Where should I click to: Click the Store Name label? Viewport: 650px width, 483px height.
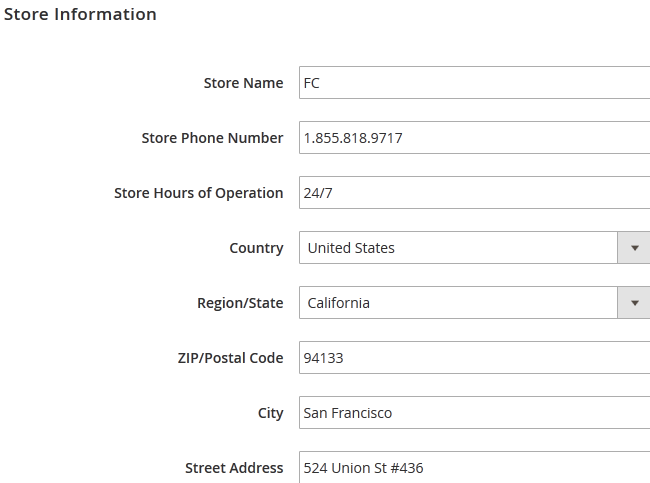click(243, 83)
